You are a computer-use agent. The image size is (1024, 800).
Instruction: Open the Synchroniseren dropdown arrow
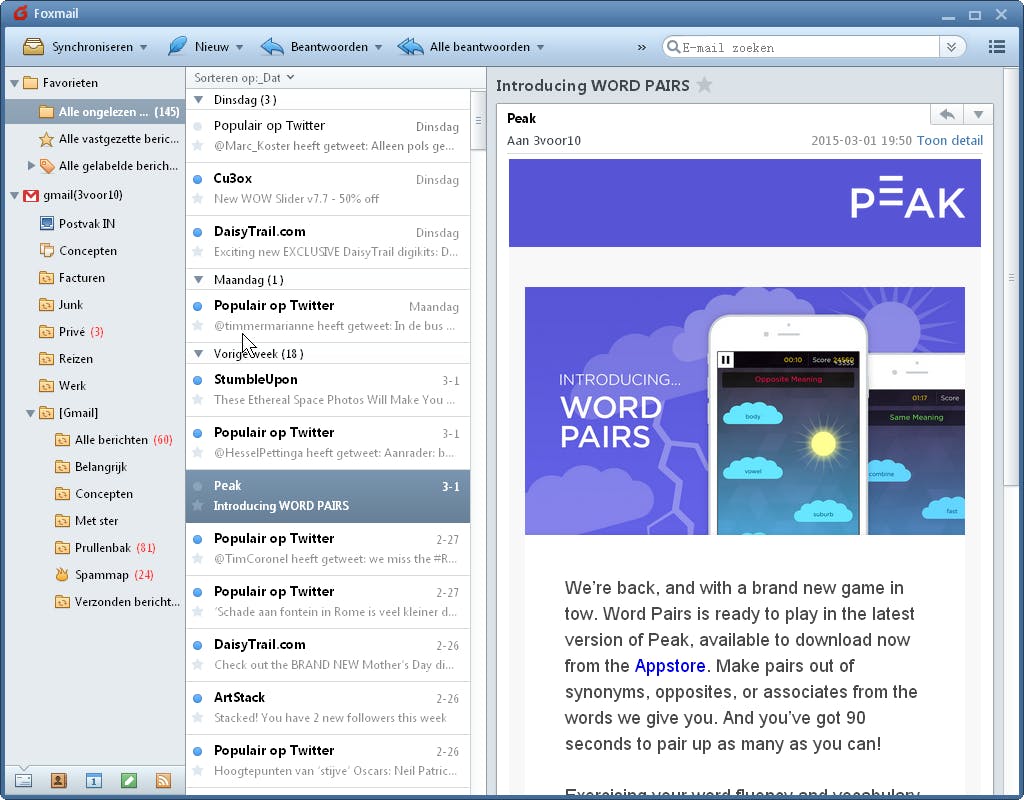143,48
